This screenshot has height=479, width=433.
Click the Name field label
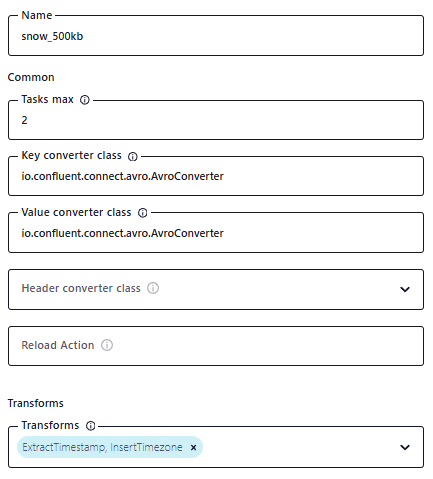tap(37, 15)
